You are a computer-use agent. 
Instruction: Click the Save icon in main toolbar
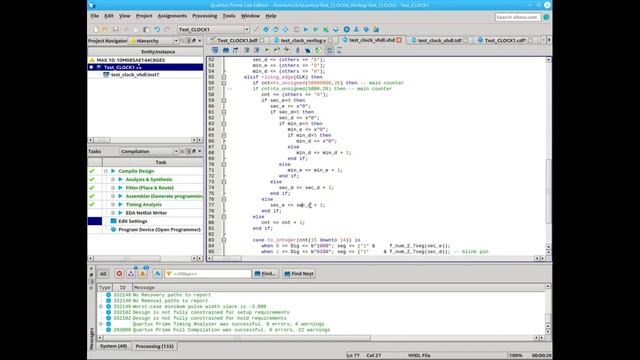point(116,29)
